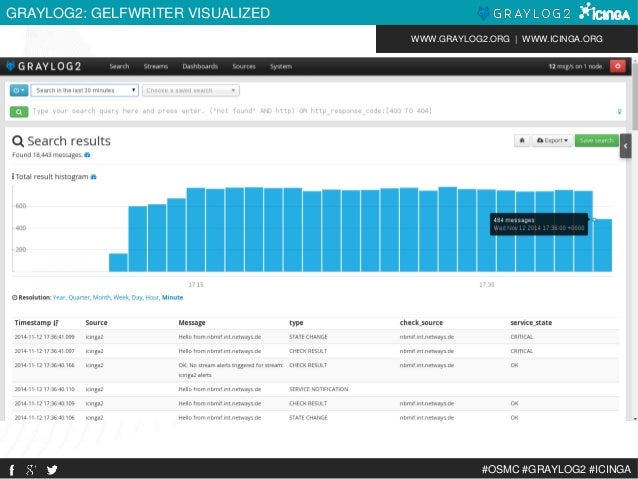Screen dimensions: 638x479
Task: Focus the search query input field
Action: tap(323, 111)
